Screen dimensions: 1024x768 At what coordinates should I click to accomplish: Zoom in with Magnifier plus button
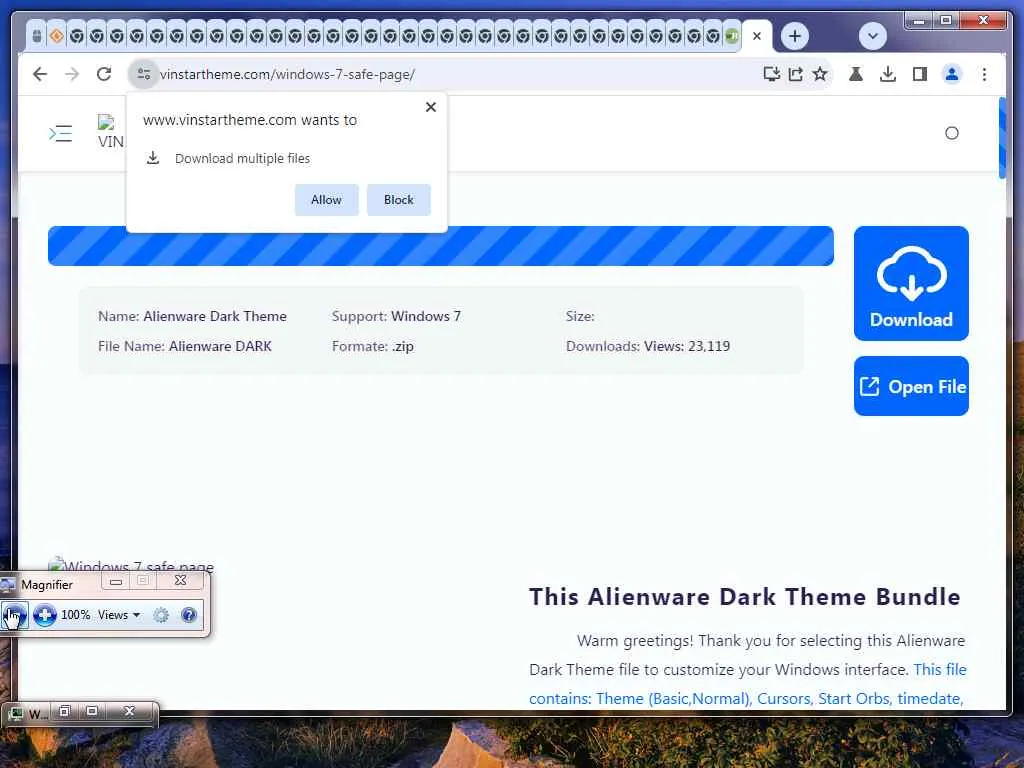click(x=44, y=615)
